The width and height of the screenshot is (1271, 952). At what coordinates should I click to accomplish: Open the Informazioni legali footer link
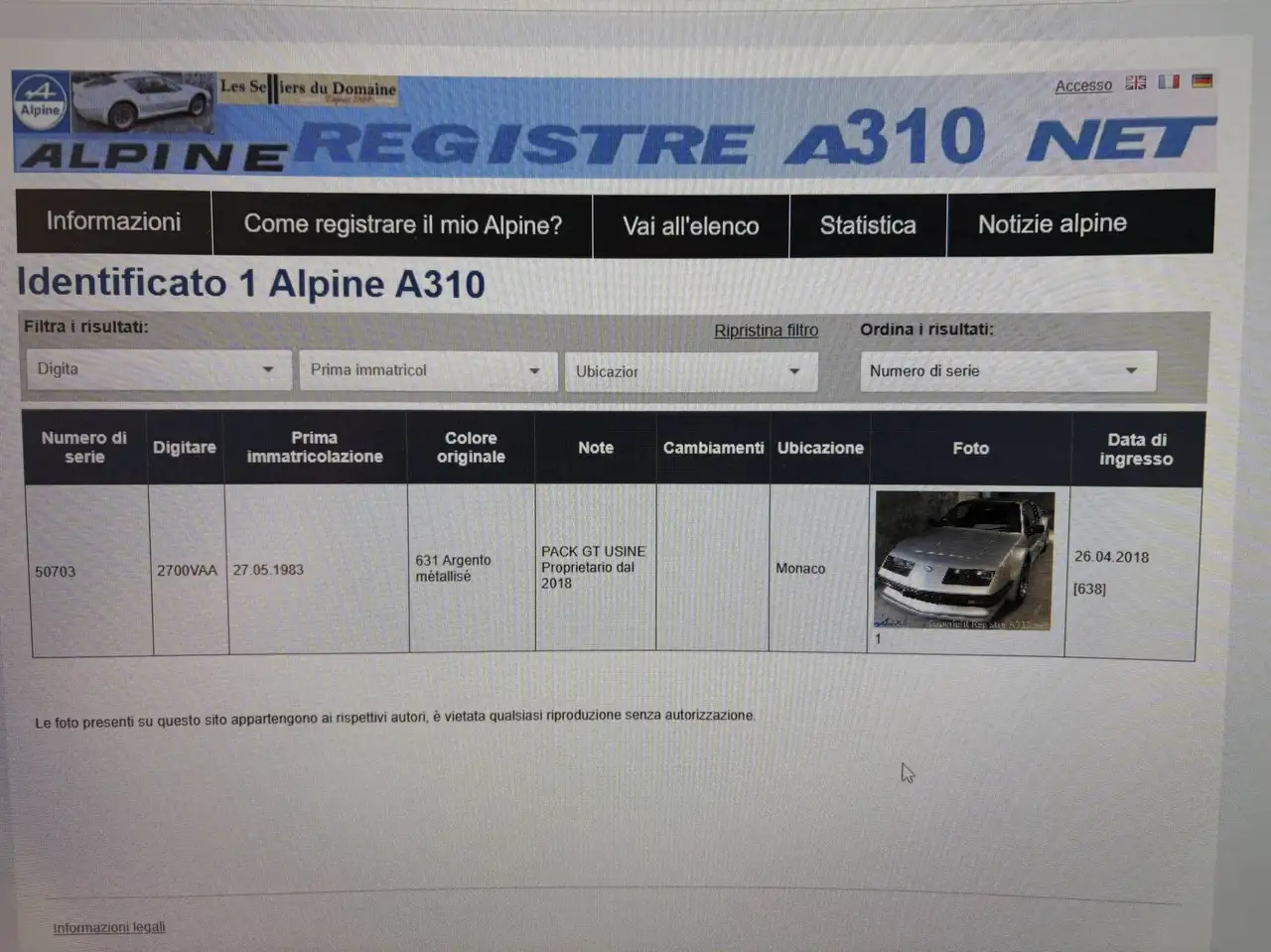109,927
